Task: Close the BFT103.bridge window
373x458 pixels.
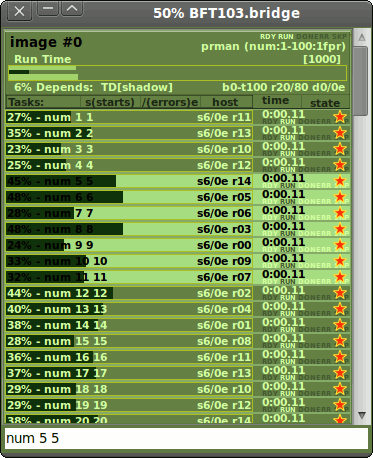Action: 20,11
